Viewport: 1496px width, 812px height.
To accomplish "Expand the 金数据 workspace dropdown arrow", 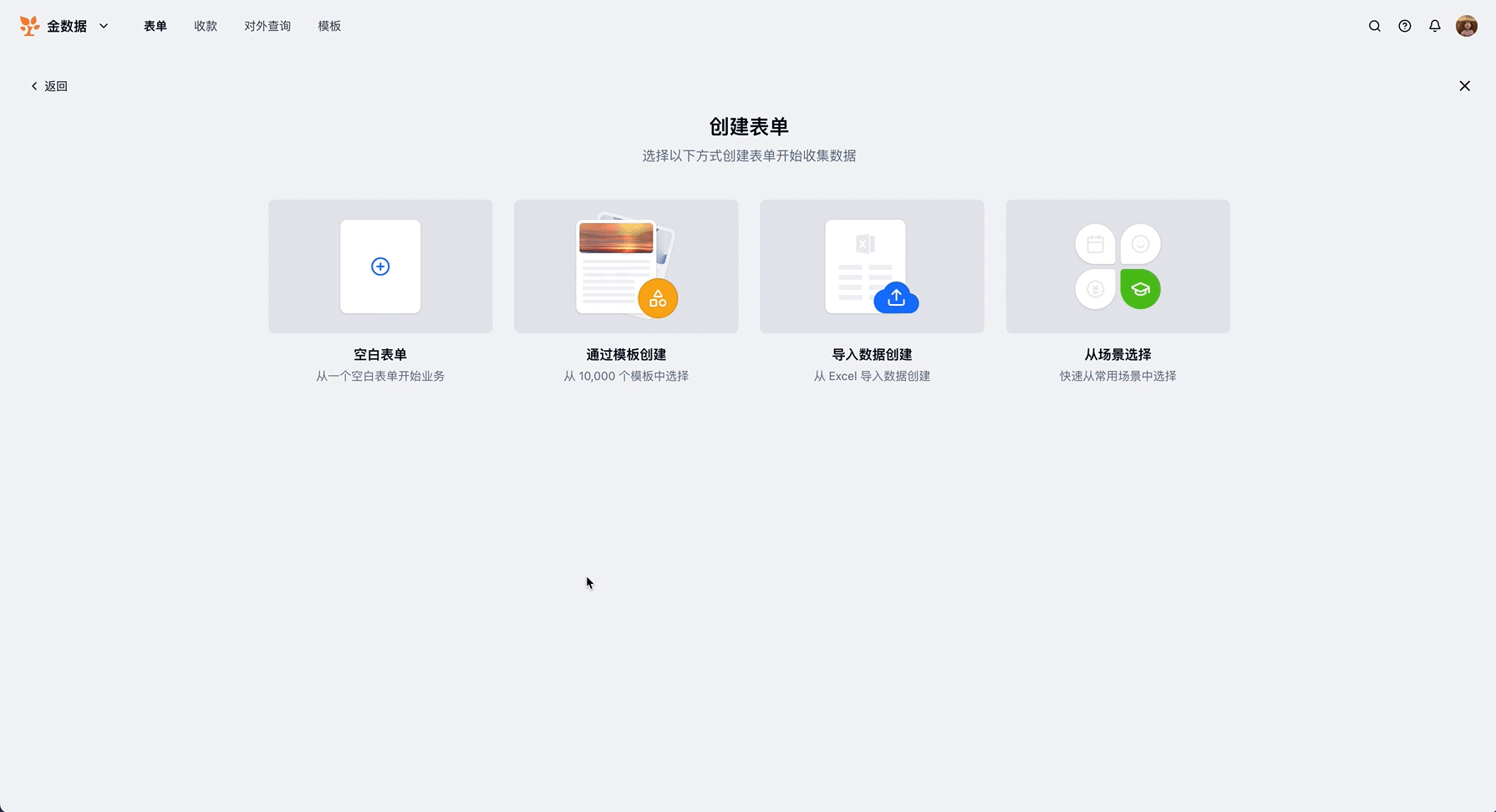I will pos(104,26).
